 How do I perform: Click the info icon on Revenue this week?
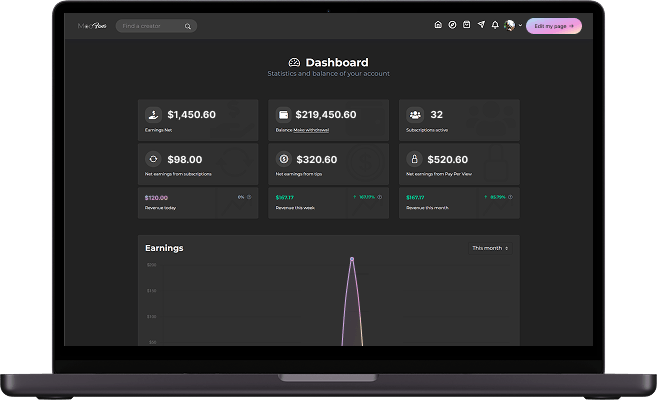379,197
